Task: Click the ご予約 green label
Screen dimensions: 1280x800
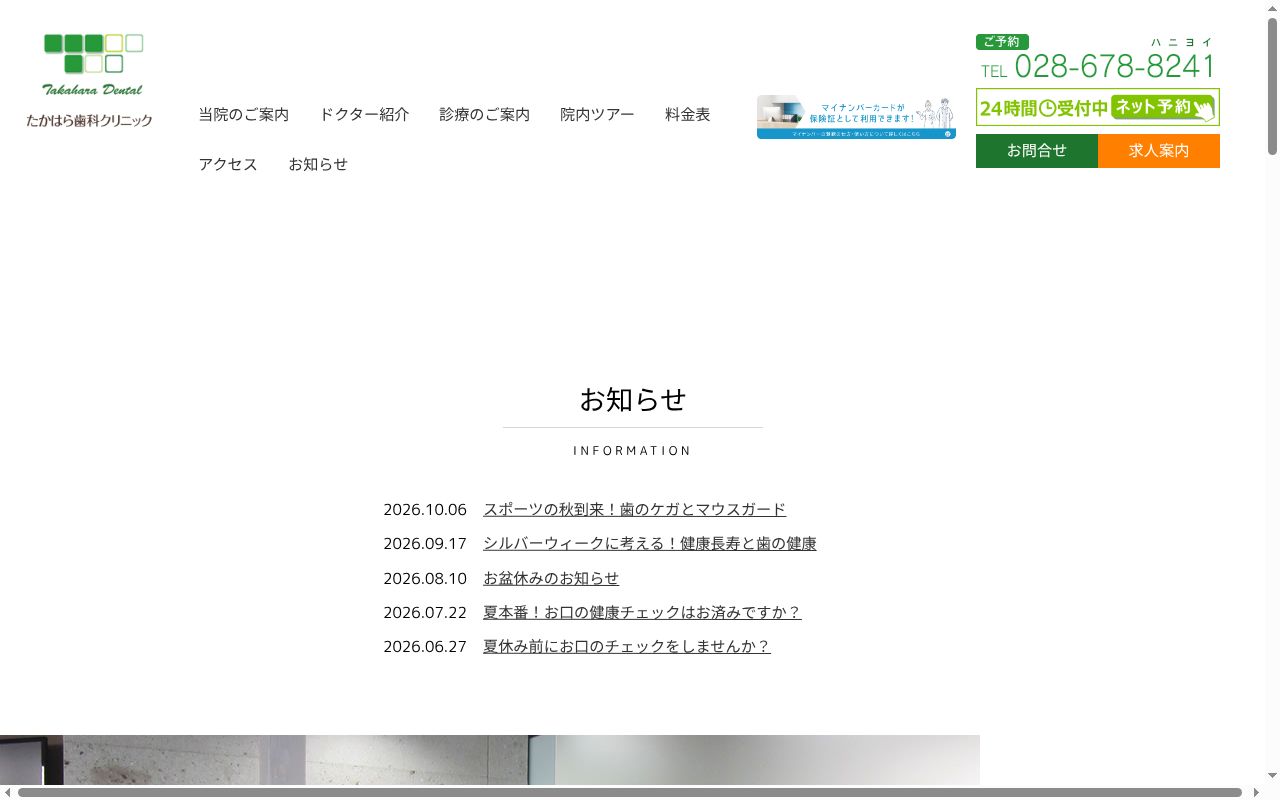Action: coord(1002,42)
